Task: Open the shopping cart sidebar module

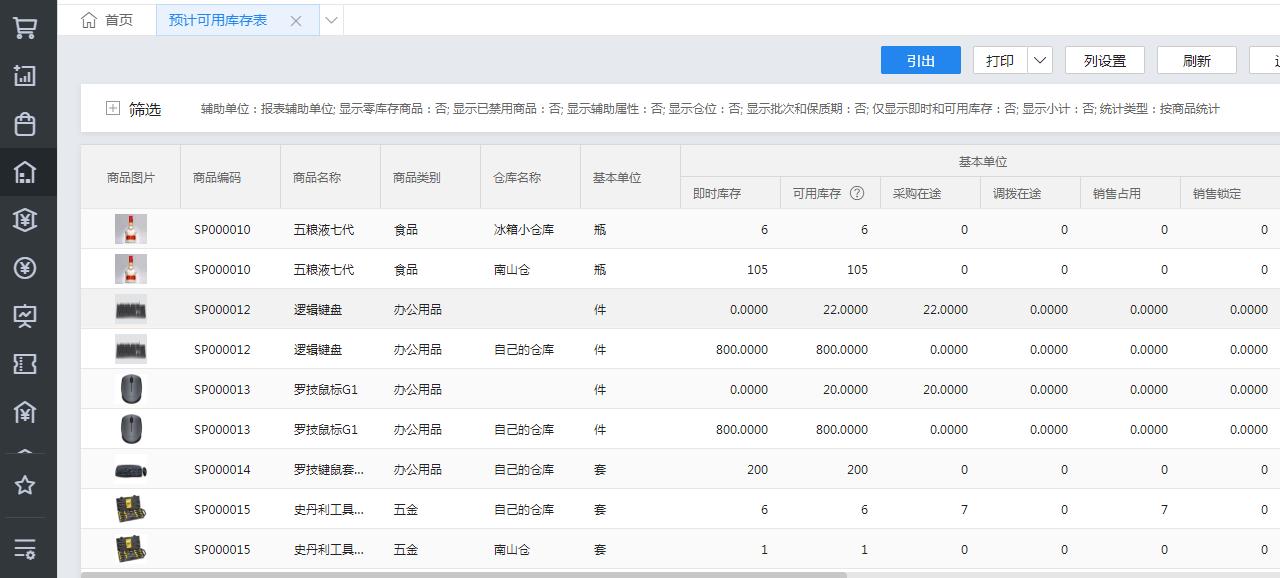Action: click(25, 28)
